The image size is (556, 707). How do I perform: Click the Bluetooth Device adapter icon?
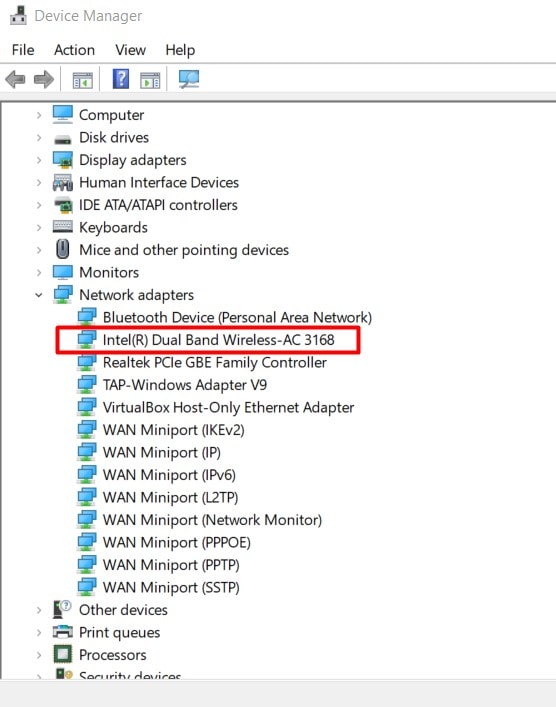(x=87, y=317)
